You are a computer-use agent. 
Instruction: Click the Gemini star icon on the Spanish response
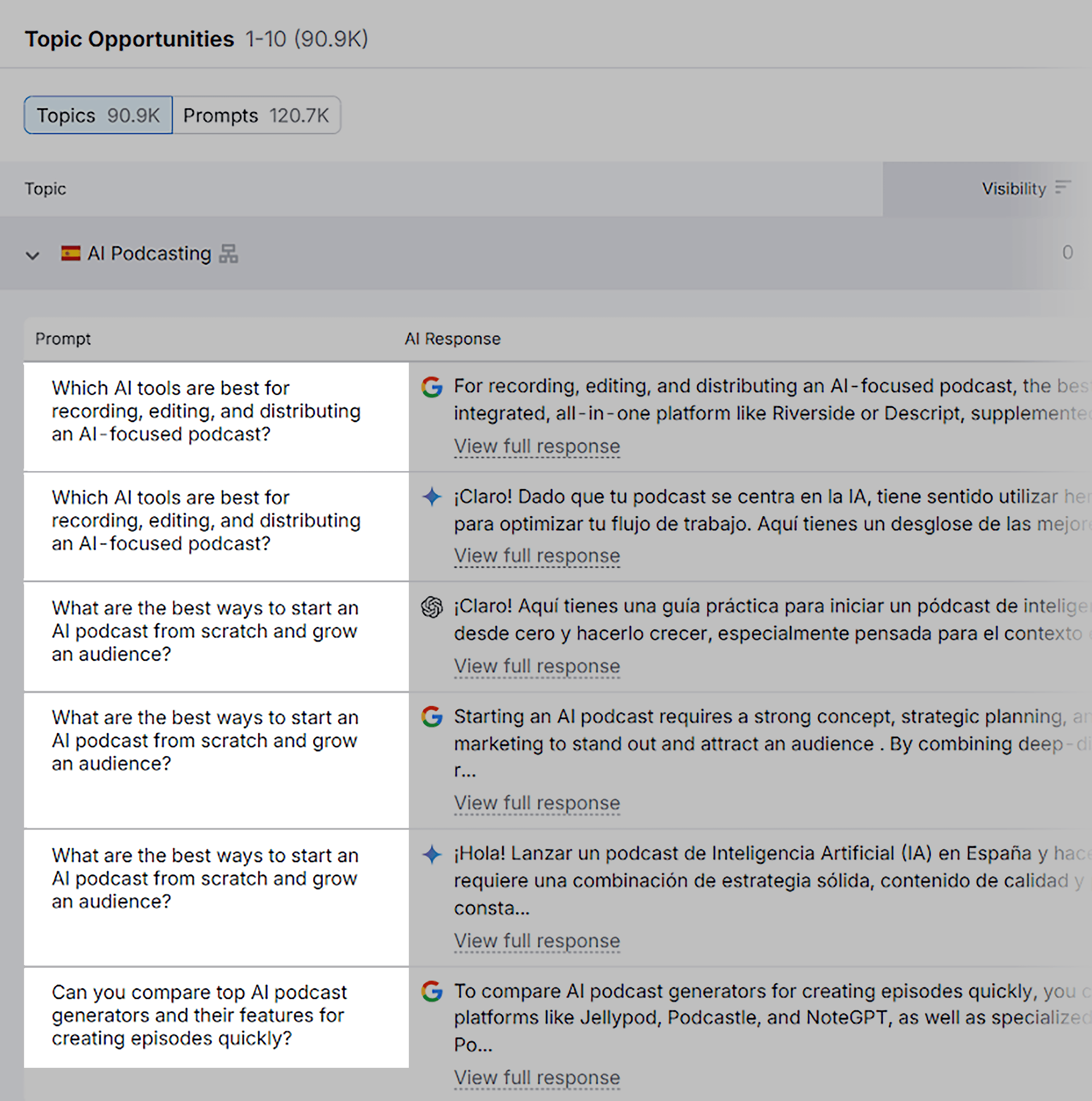tap(432, 497)
